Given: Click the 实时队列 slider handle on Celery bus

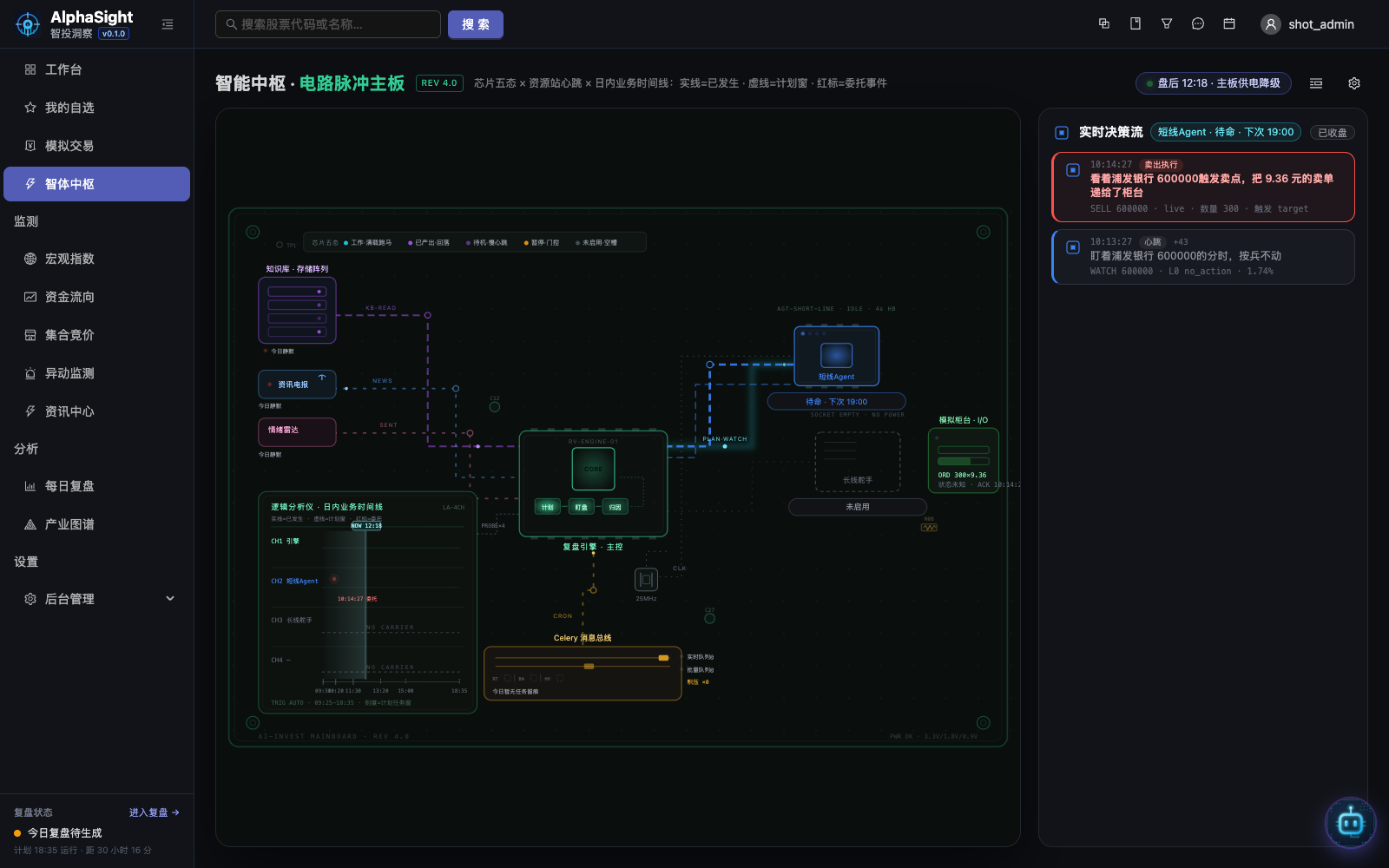Looking at the screenshot, I should tap(663, 658).
